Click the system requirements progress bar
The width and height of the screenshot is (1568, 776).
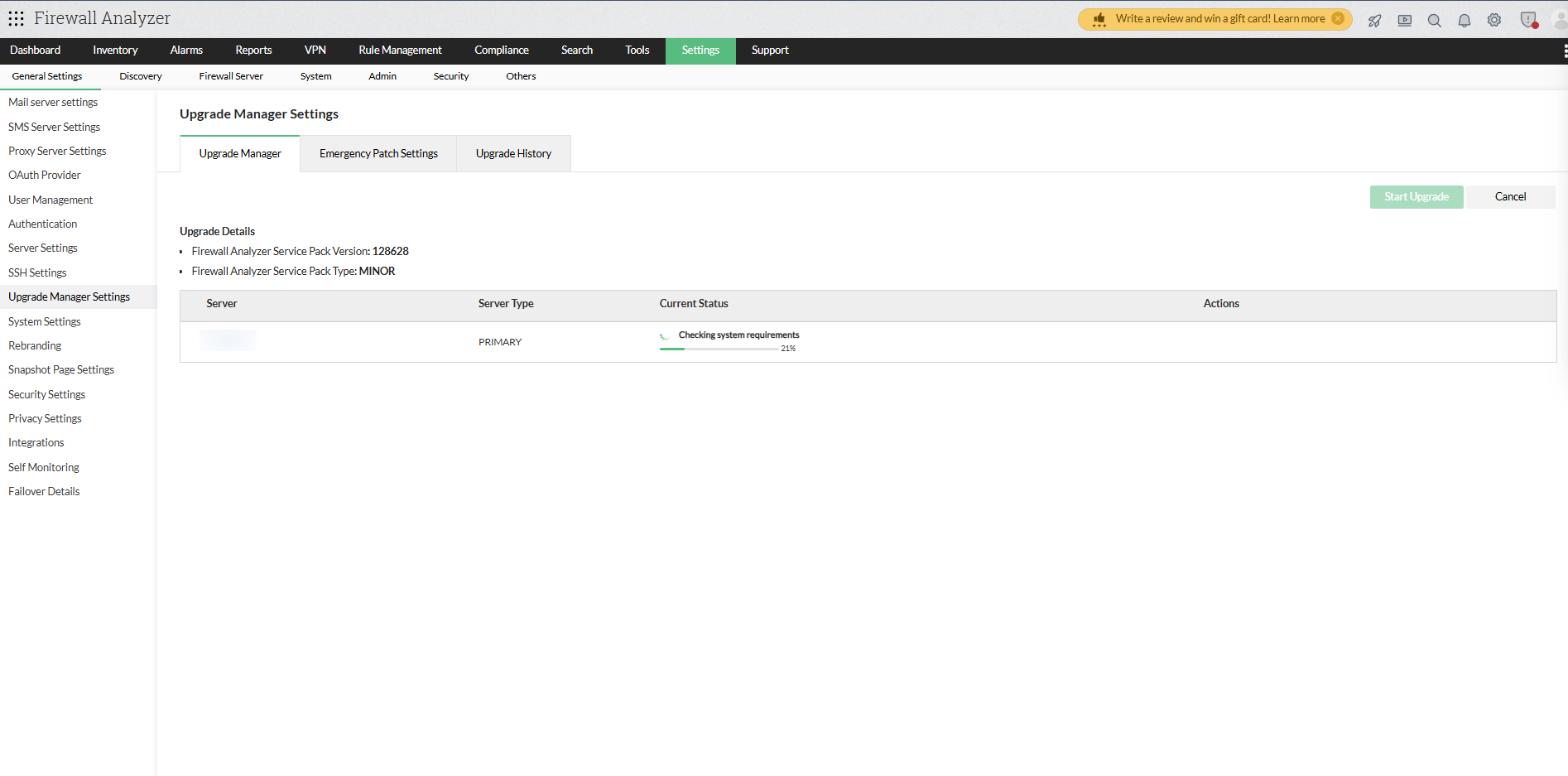[719, 349]
